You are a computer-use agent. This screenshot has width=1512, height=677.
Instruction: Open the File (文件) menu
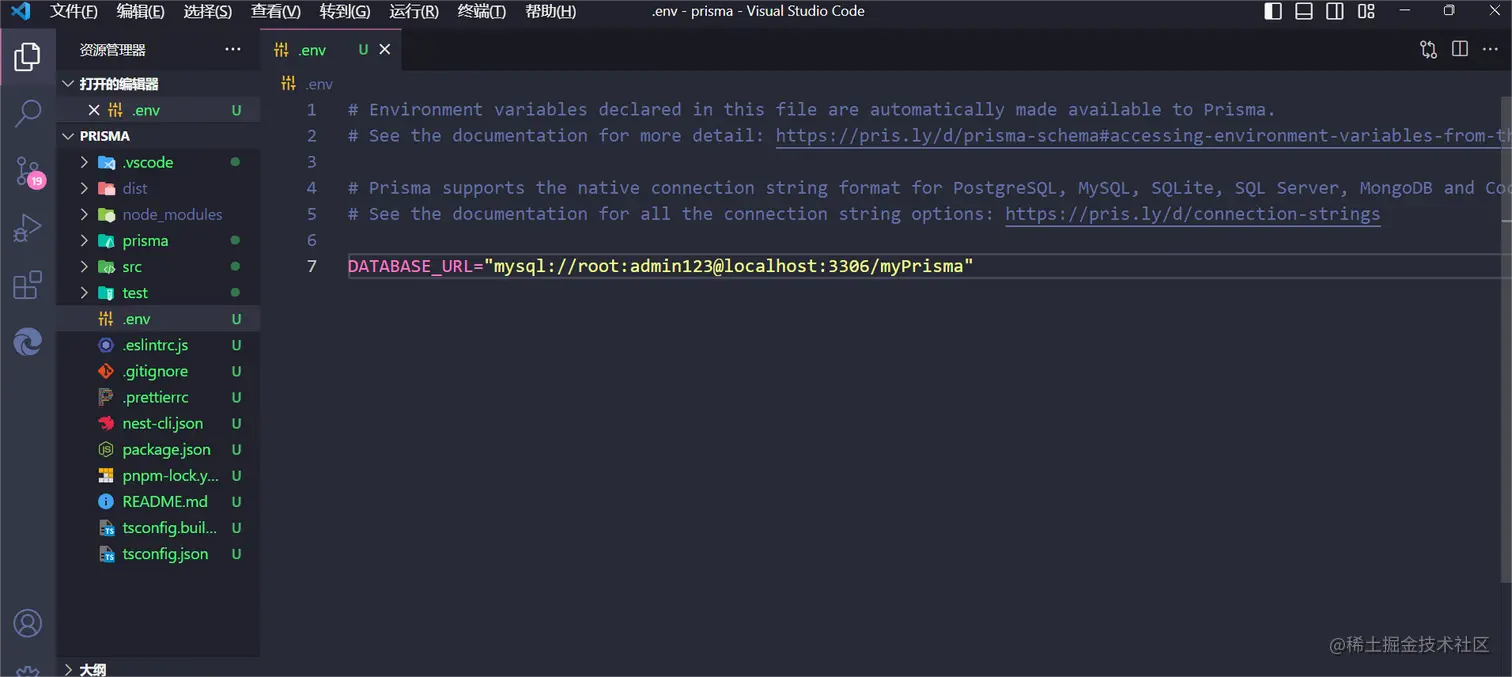click(x=74, y=11)
